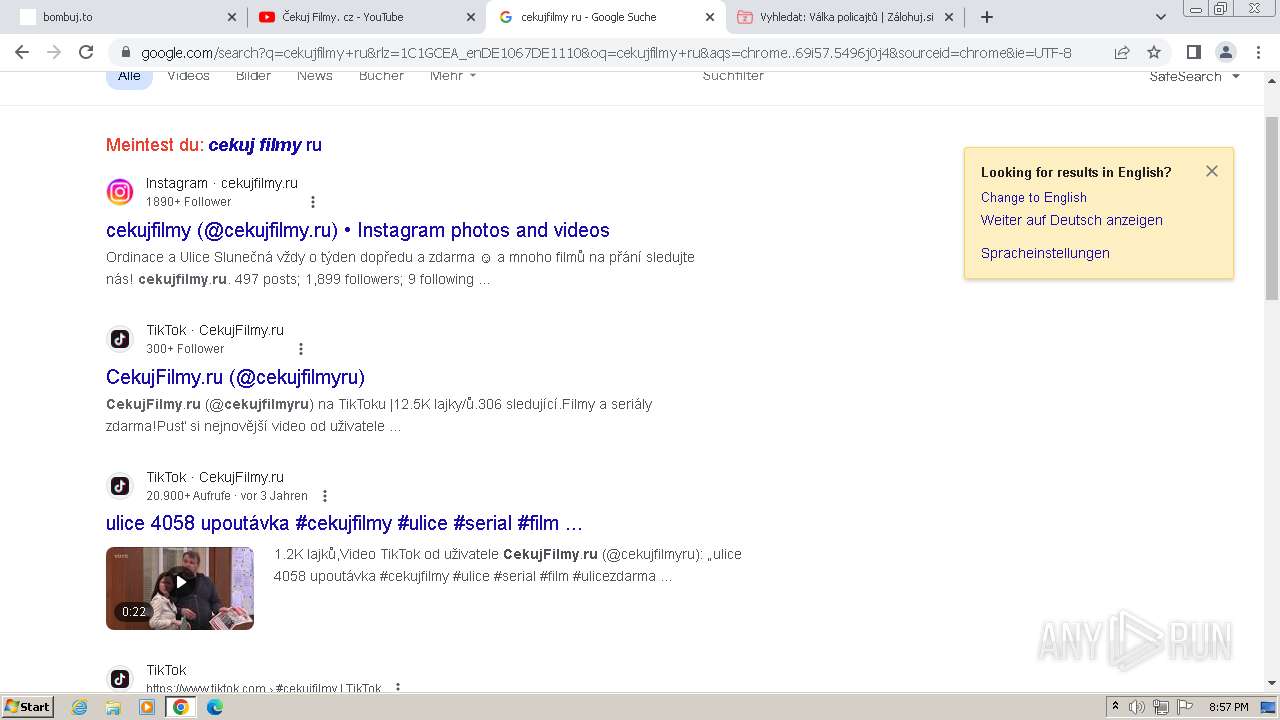Launch Internet Explorer from taskbar
The image size is (1280, 720).
click(x=80, y=707)
